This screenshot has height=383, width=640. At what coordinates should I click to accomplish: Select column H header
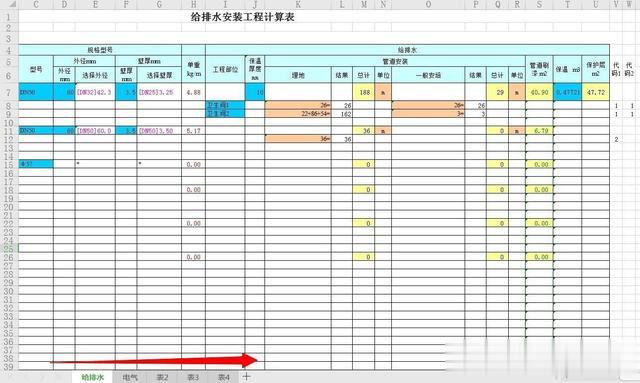point(193,4)
